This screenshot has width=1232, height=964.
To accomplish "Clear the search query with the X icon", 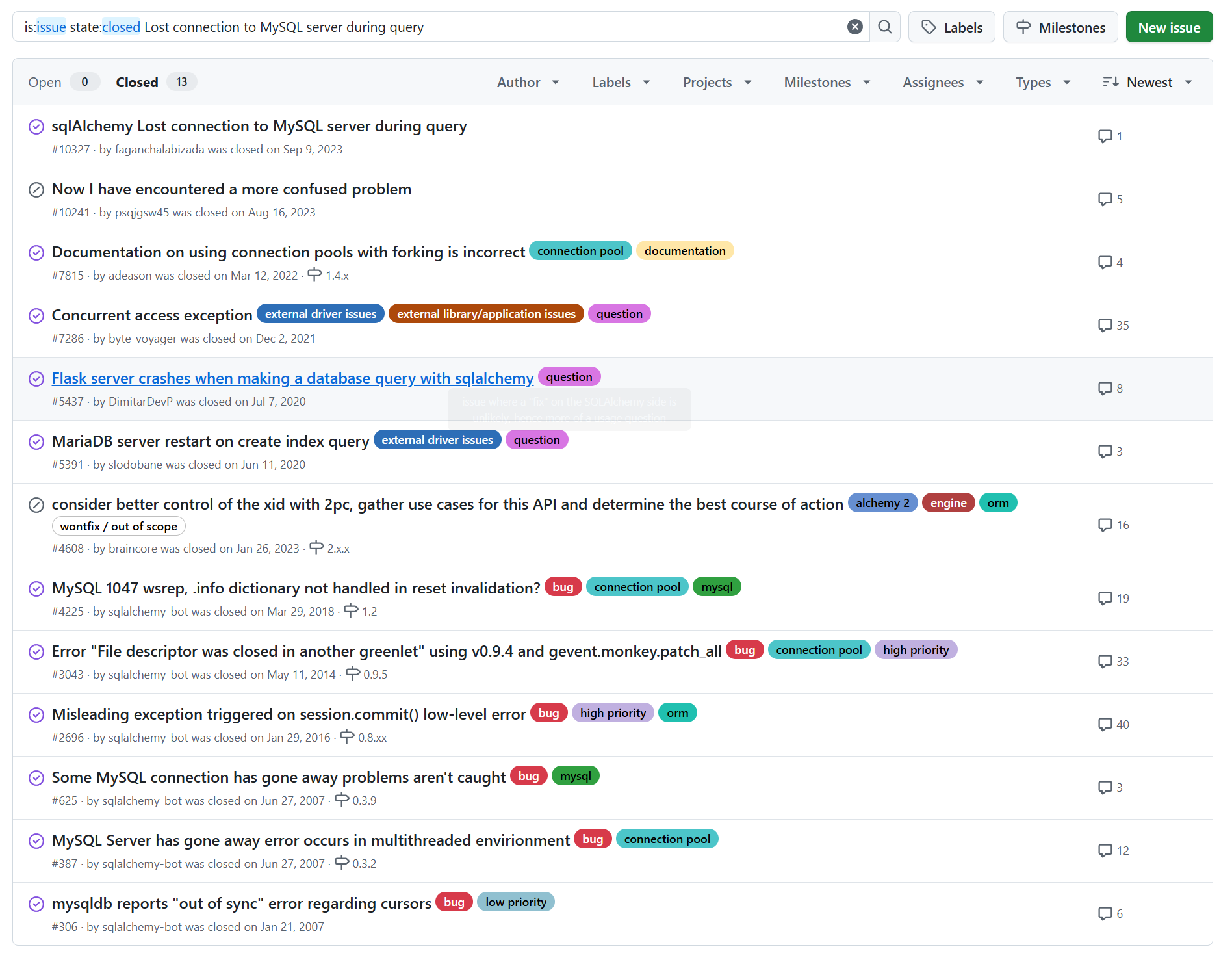I will point(854,27).
